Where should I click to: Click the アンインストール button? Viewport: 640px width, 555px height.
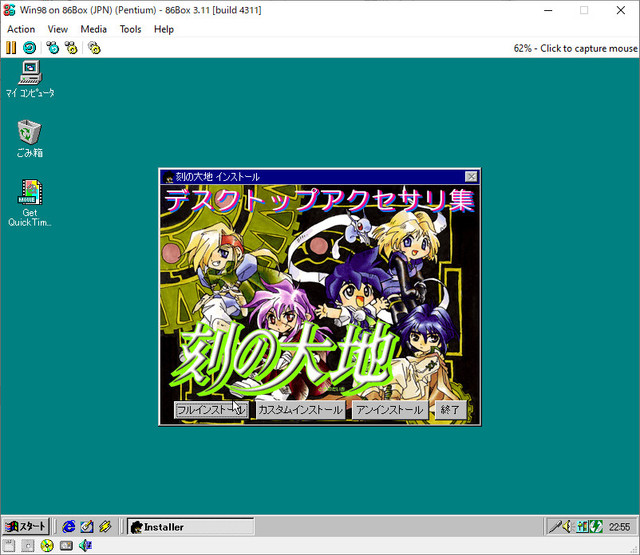pos(390,410)
